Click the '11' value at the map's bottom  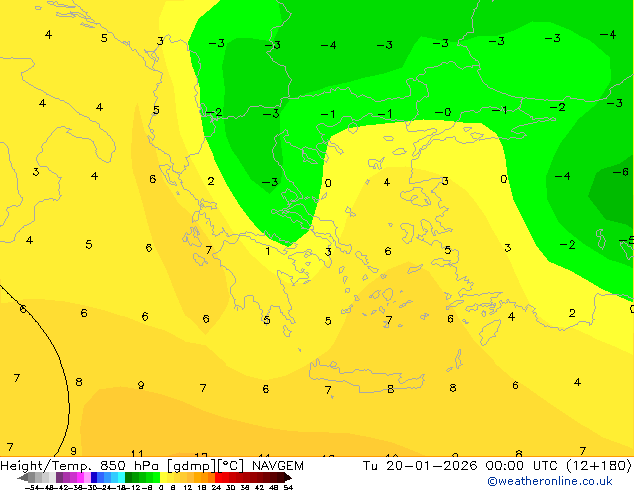(x=137, y=454)
